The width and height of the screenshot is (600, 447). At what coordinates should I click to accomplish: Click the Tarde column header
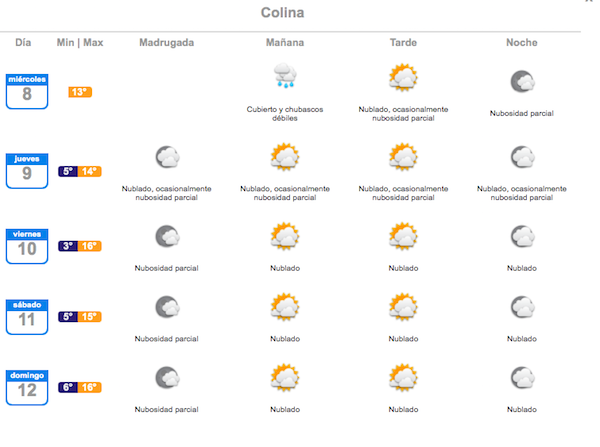pyautogui.click(x=403, y=42)
